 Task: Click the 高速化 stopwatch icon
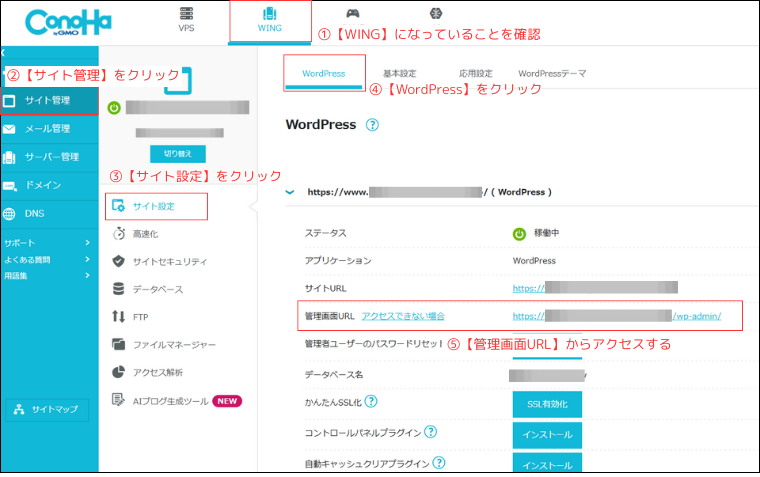coord(118,234)
